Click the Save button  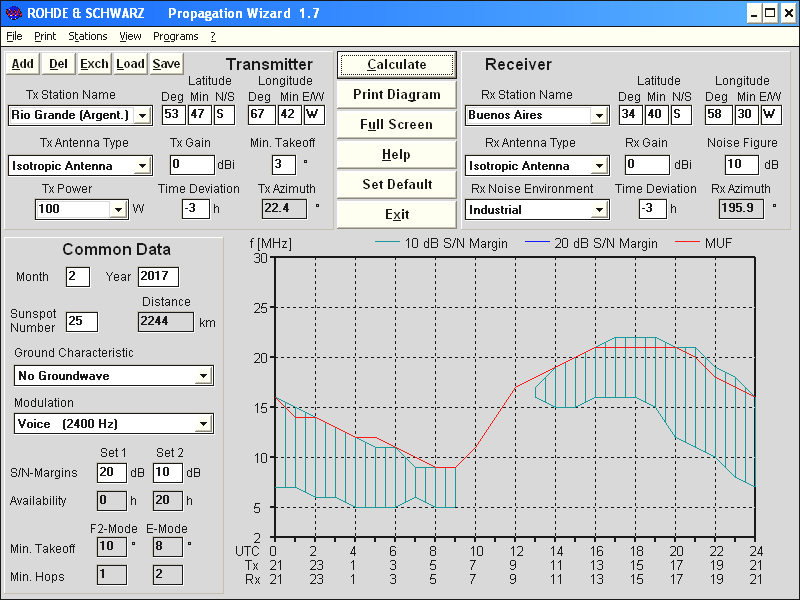tap(166, 64)
